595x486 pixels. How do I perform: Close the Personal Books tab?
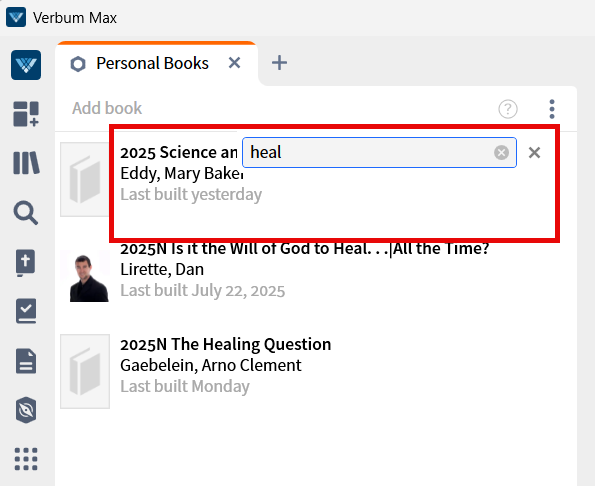click(x=235, y=63)
